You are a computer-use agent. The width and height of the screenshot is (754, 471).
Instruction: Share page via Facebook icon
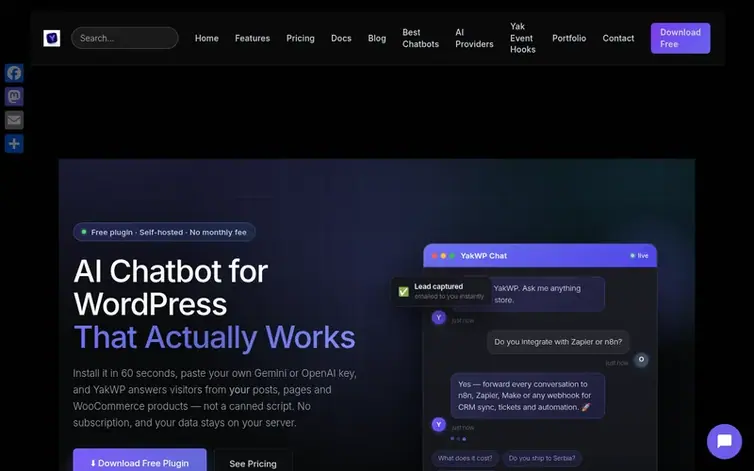tap(14, 73)
